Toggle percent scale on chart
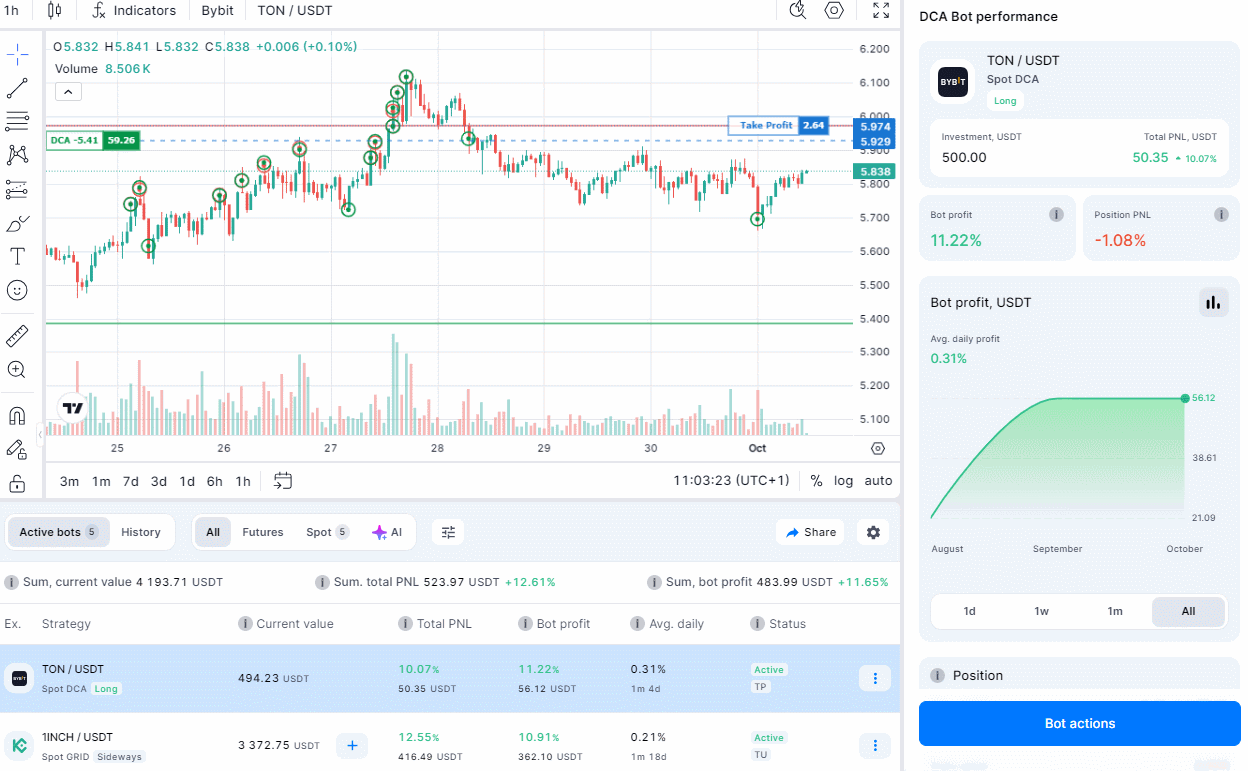Viewport: 1248px width, 771px height. click(x=816, y=481)
